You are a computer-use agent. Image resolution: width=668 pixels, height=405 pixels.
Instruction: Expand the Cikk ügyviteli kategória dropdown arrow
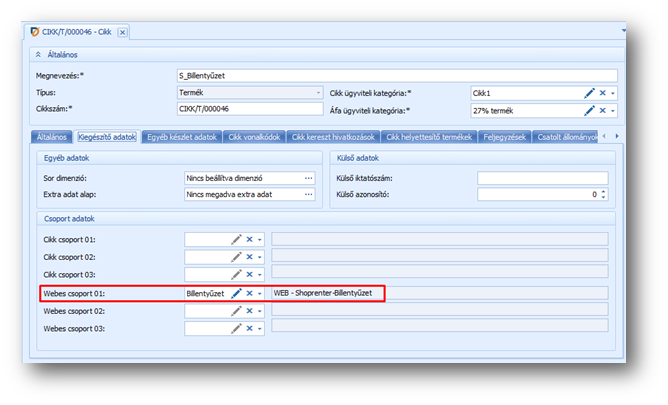(x=613, y=92)
